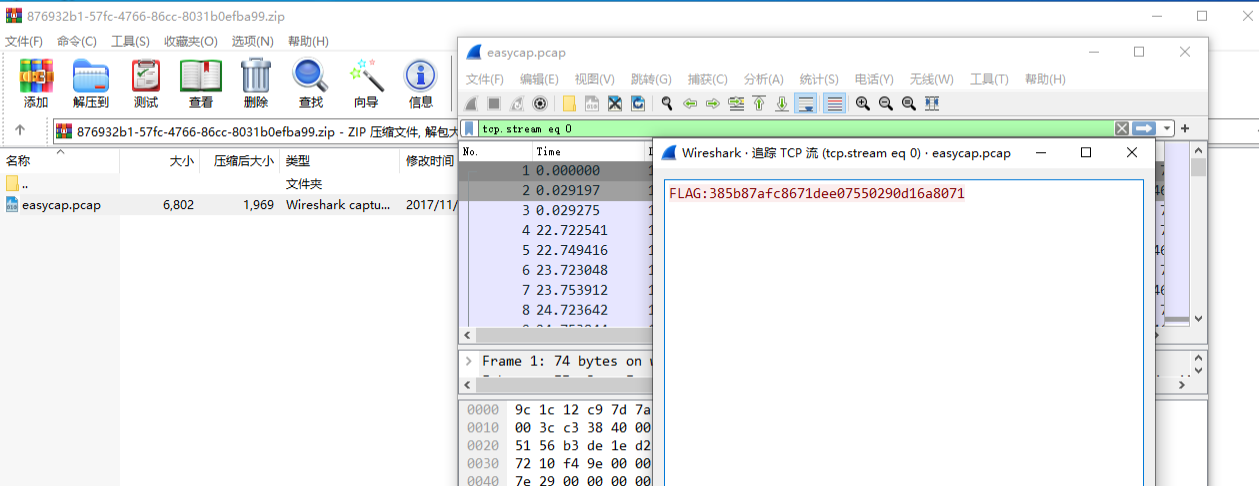Apply the display filter arrow button
The height and width of the screenshot is (486, 1259).
(1144, 128)
